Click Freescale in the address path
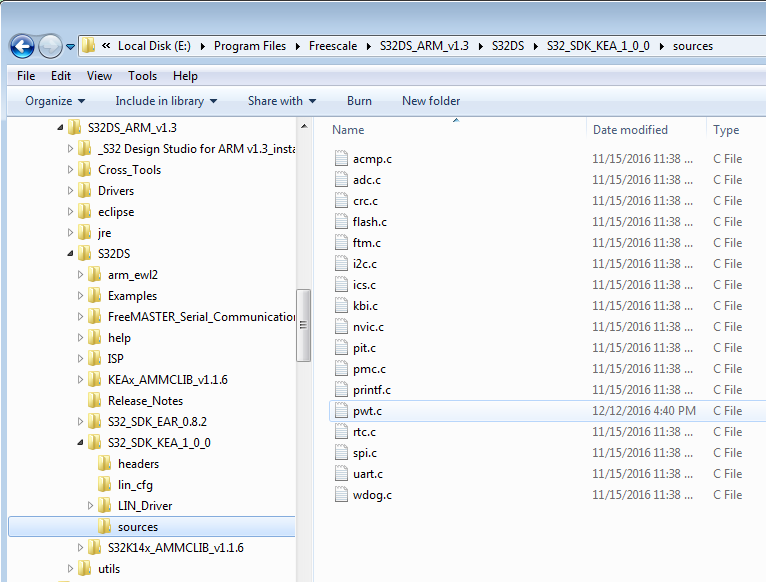Screen dimensions: 766x582 (333, 46)
